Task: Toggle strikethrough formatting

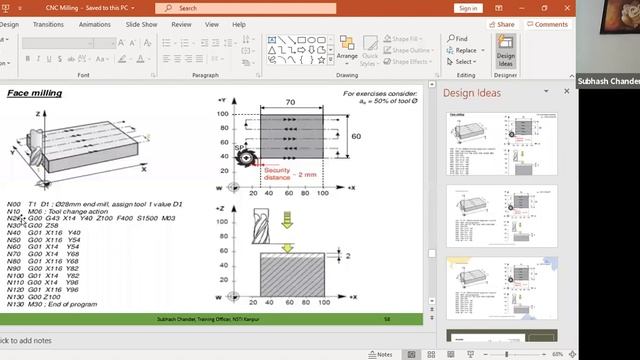Action: [71, 59]
